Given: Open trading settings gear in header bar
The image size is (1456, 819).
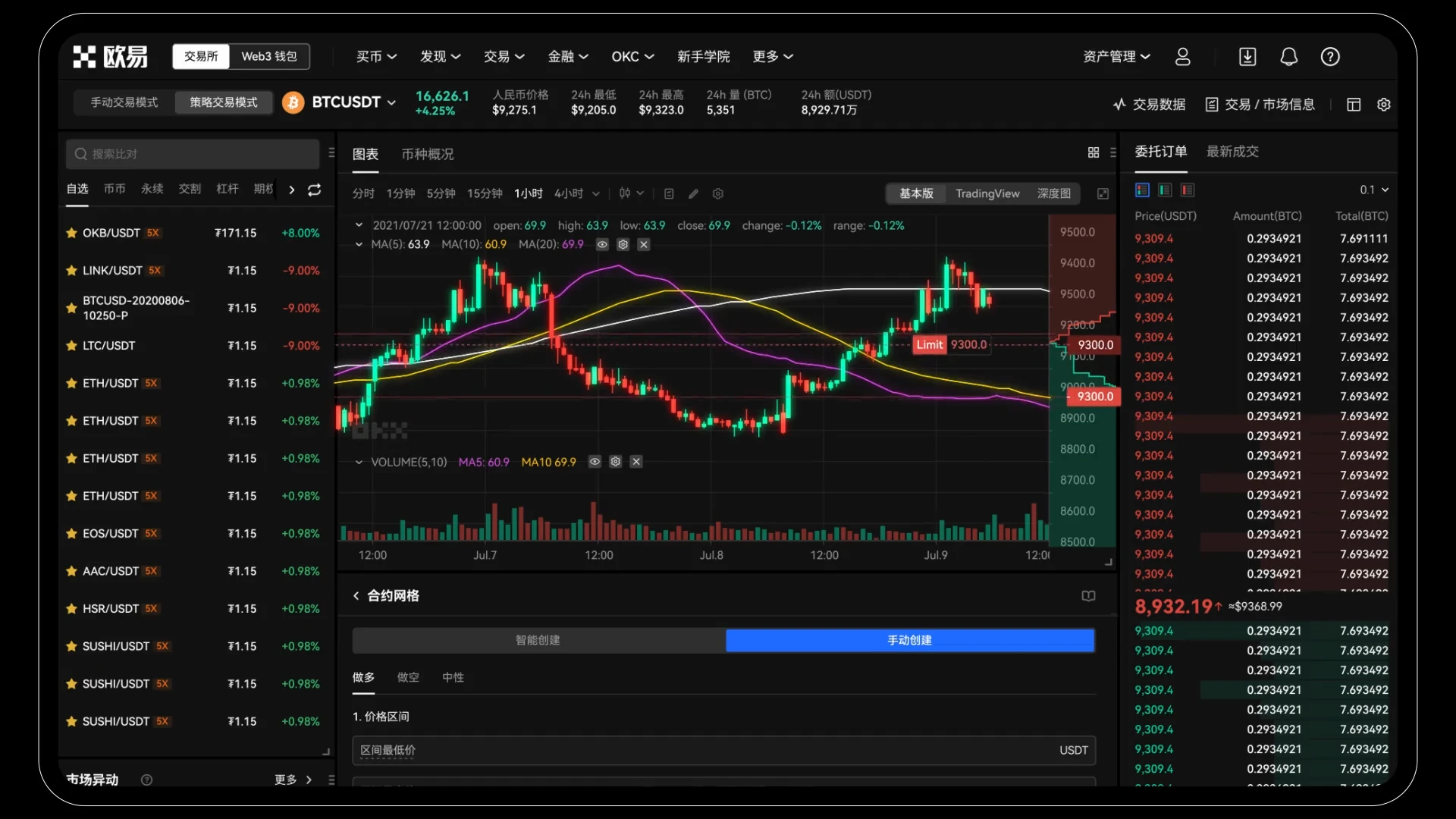Looking at the screenshot, I should [x=1384, y=105].
